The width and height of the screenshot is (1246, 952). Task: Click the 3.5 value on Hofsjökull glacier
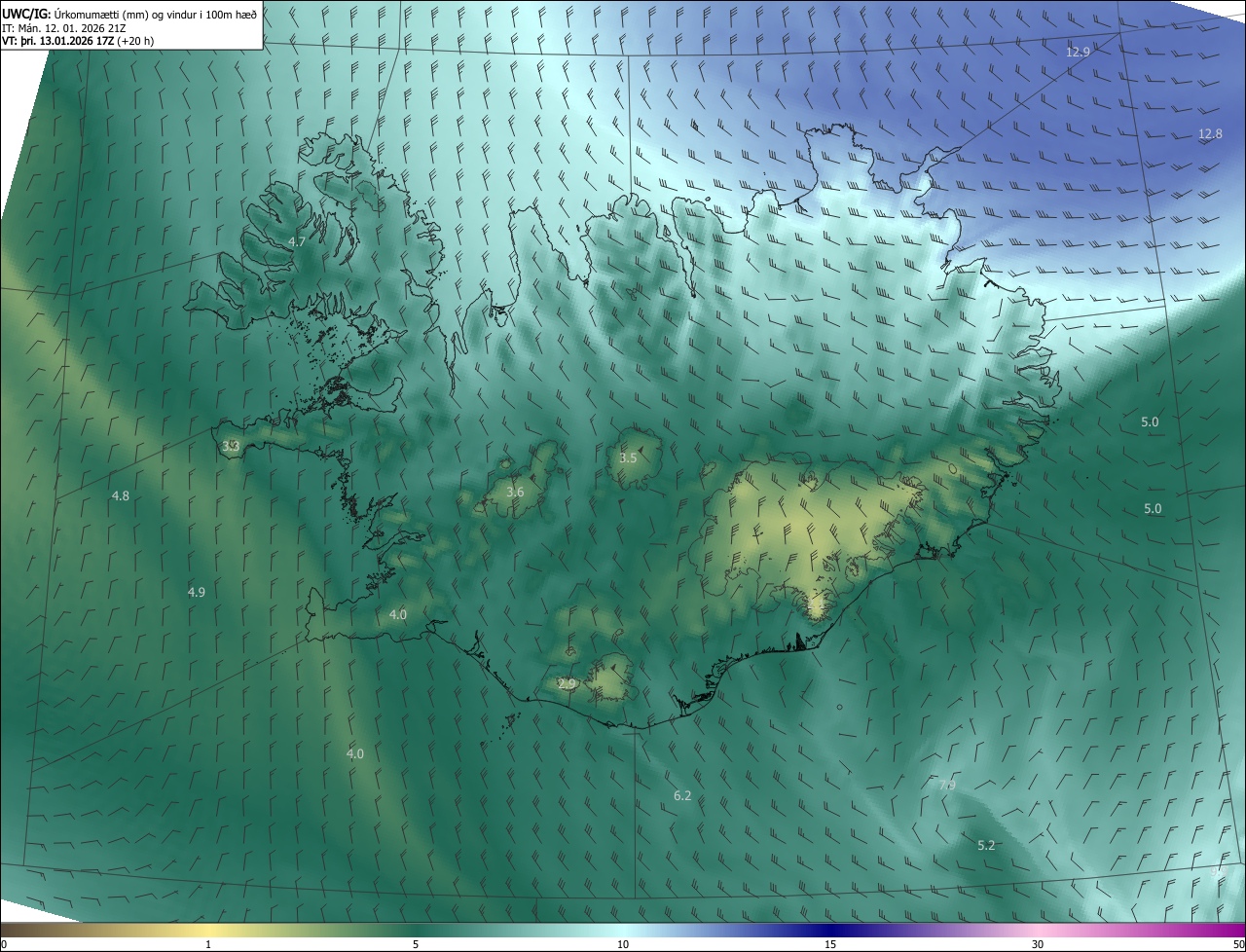(628, 458)
